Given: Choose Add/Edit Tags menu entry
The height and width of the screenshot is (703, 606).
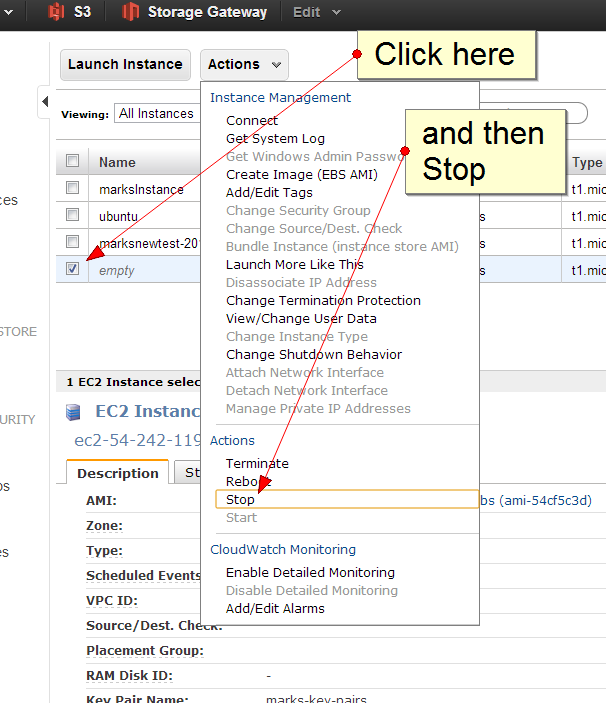Looking at the screenshot, I should tap(269, 192).
